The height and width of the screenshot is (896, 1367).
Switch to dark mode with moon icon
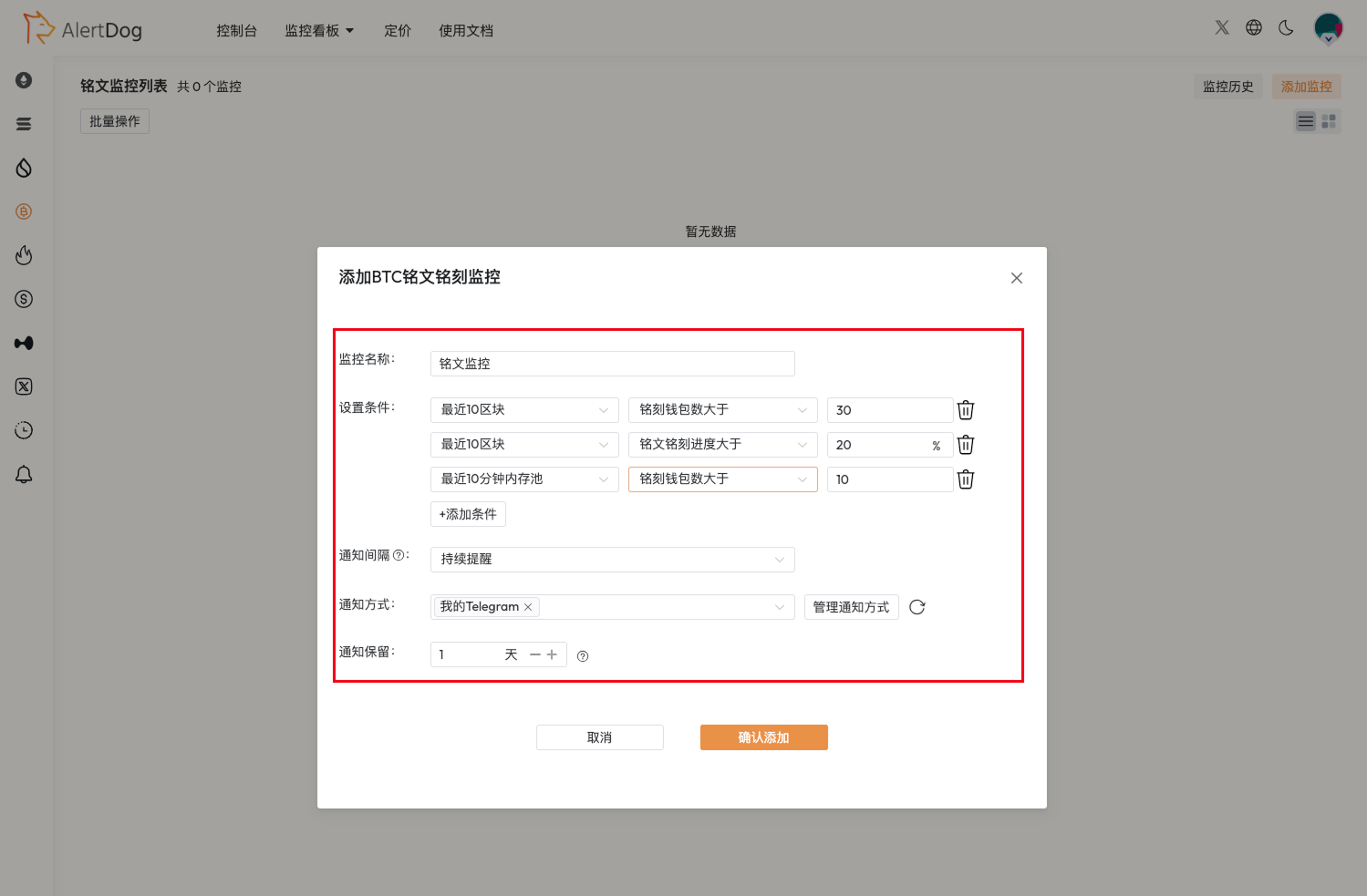tap(1286, 28)
